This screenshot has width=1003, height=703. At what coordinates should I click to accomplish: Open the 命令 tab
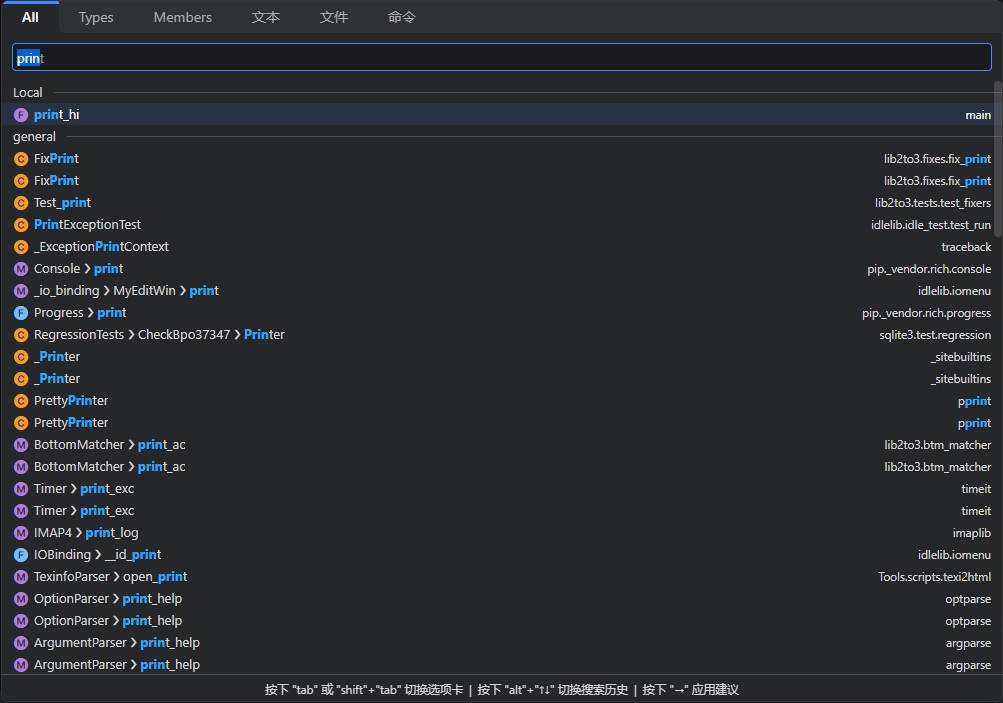(401, 17)
